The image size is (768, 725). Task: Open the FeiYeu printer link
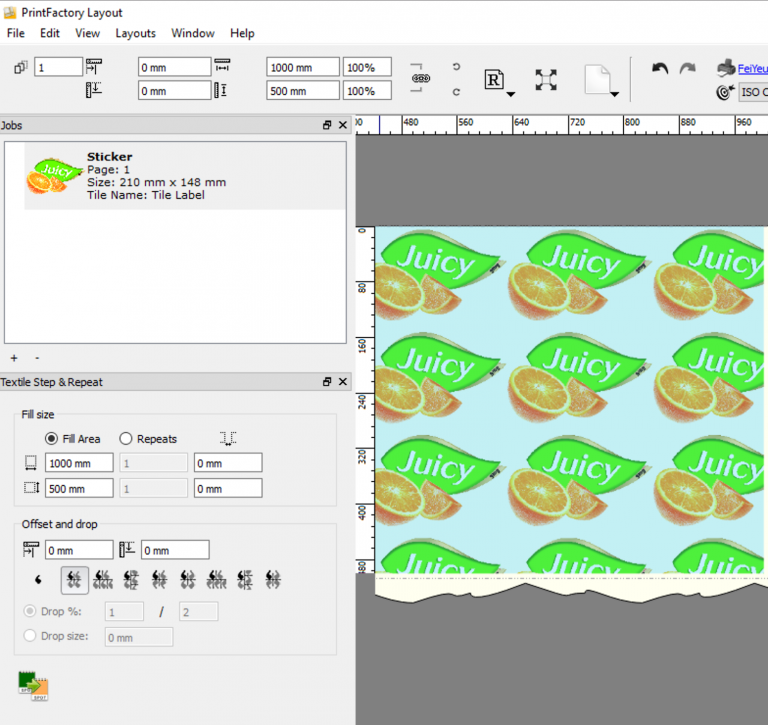(x=752, y=69)
